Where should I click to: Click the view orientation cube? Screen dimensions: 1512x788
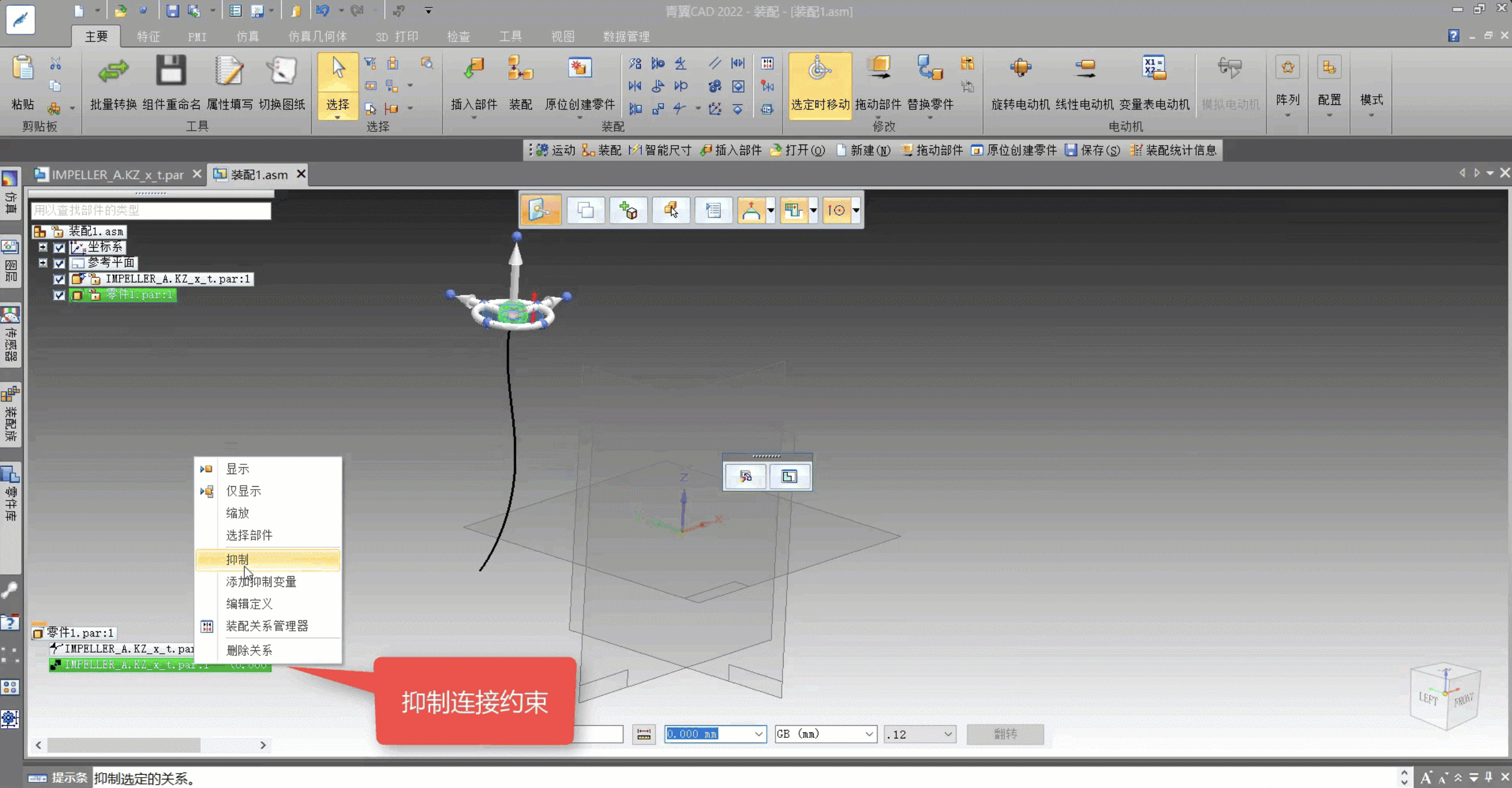coord(1445,696)
